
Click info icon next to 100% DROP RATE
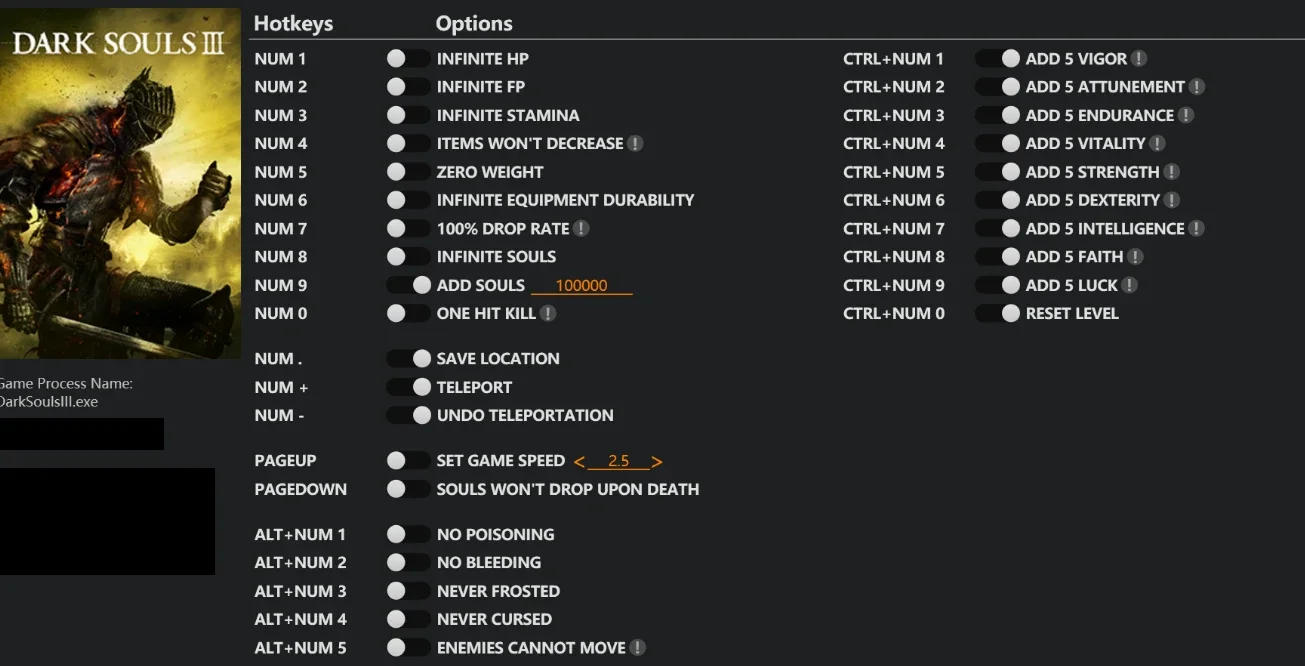(582, 229)
